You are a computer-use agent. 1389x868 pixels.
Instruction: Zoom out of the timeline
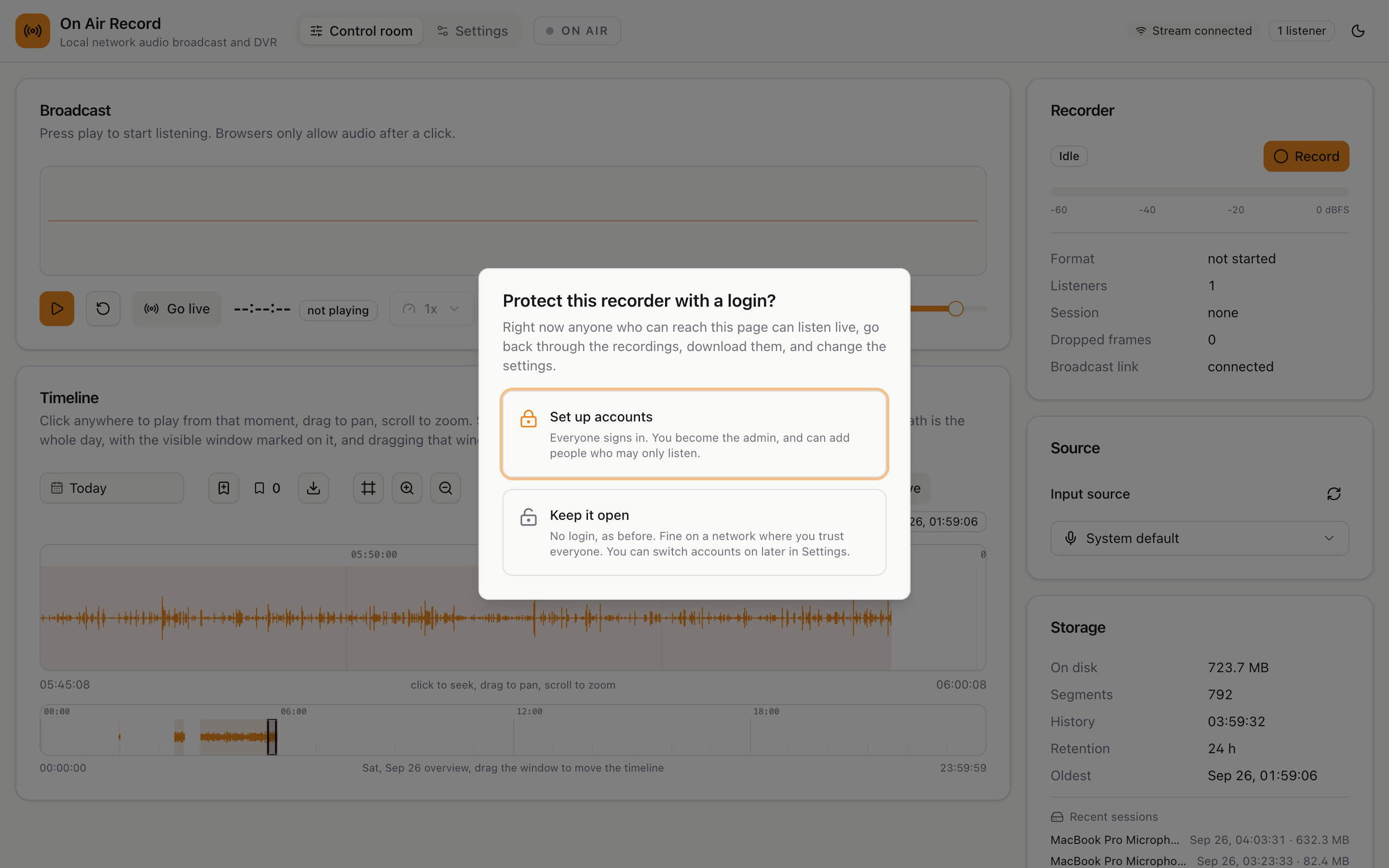pyautogui.click(x=446, y=488)
